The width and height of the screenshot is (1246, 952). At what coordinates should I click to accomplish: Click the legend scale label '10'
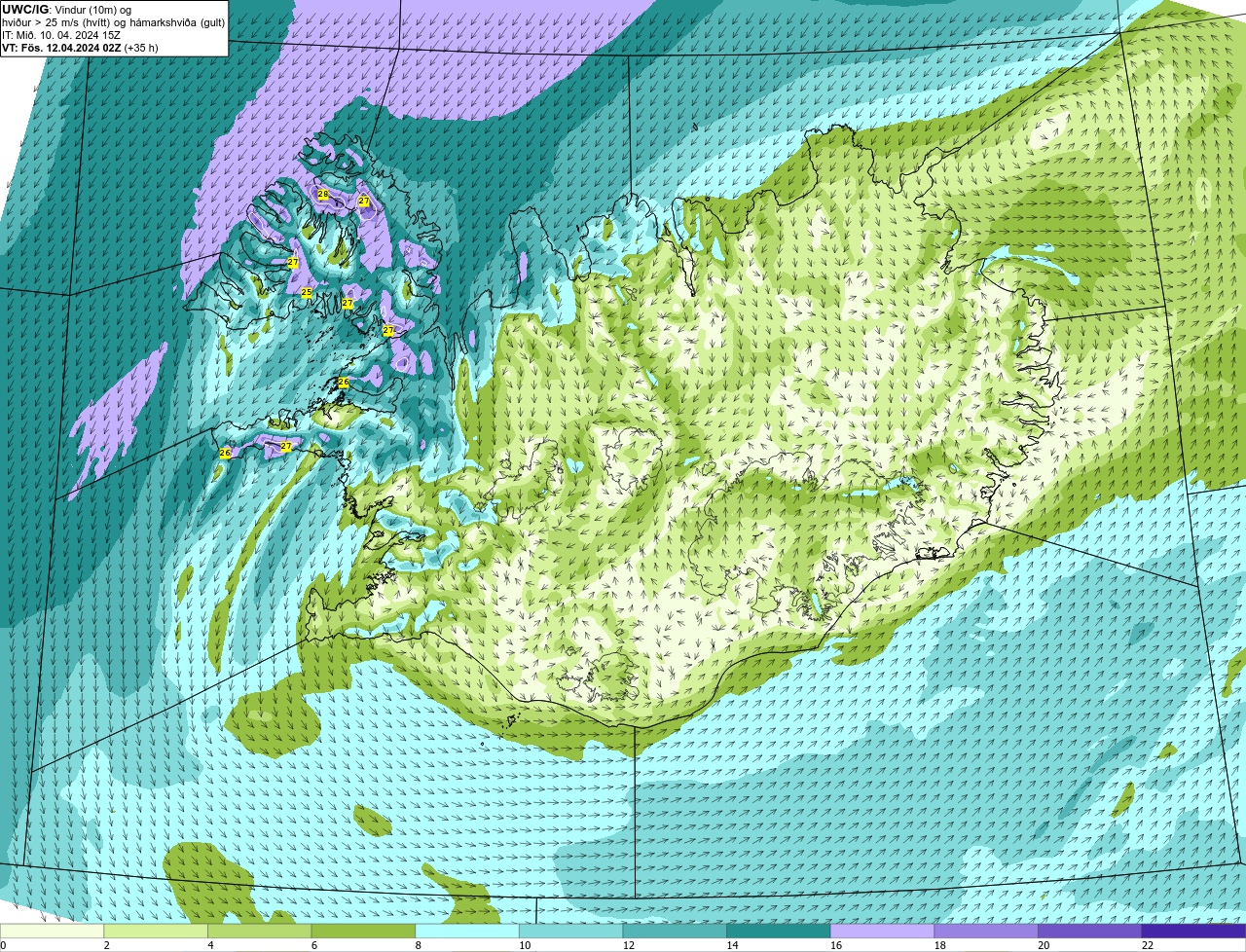coord(524,945)
